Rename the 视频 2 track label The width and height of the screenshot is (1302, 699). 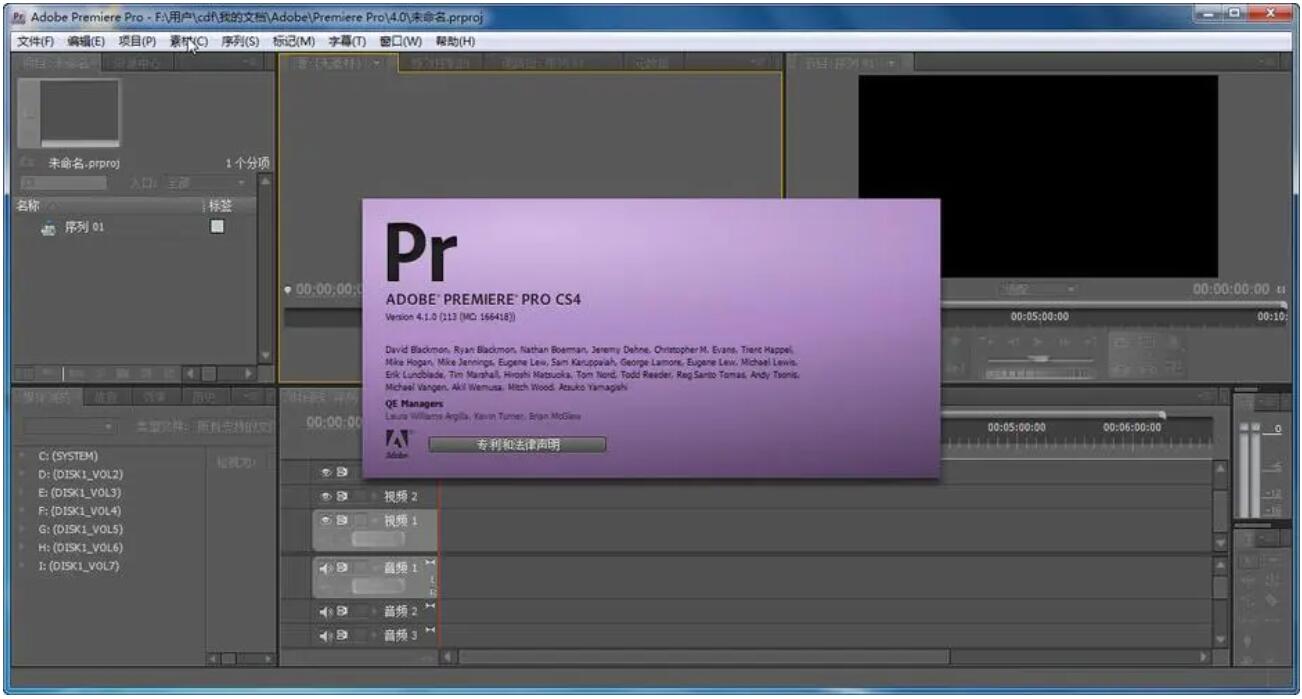[401, 497]
